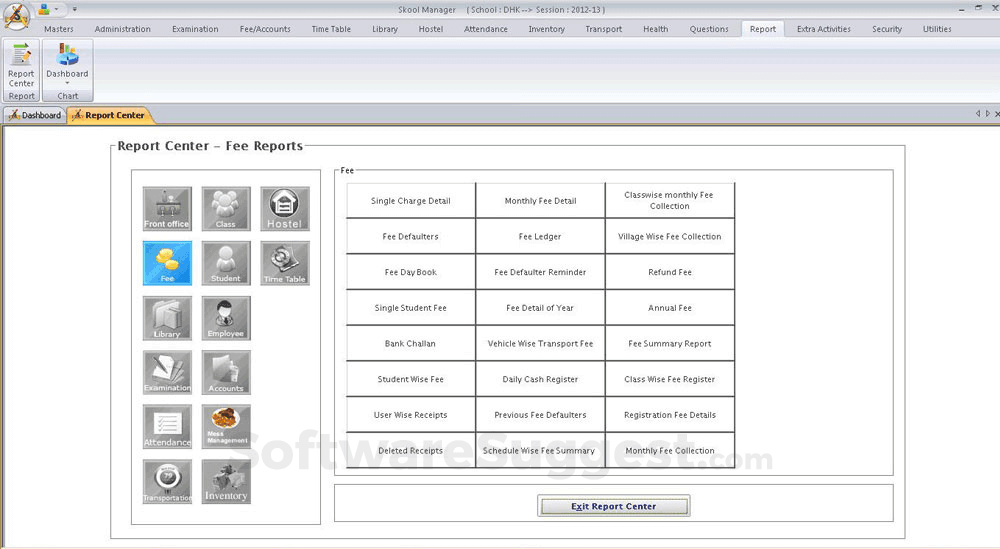Select the Employee reports icon
The width and height of the screenshot is (1000, 549).
[226, 318]
